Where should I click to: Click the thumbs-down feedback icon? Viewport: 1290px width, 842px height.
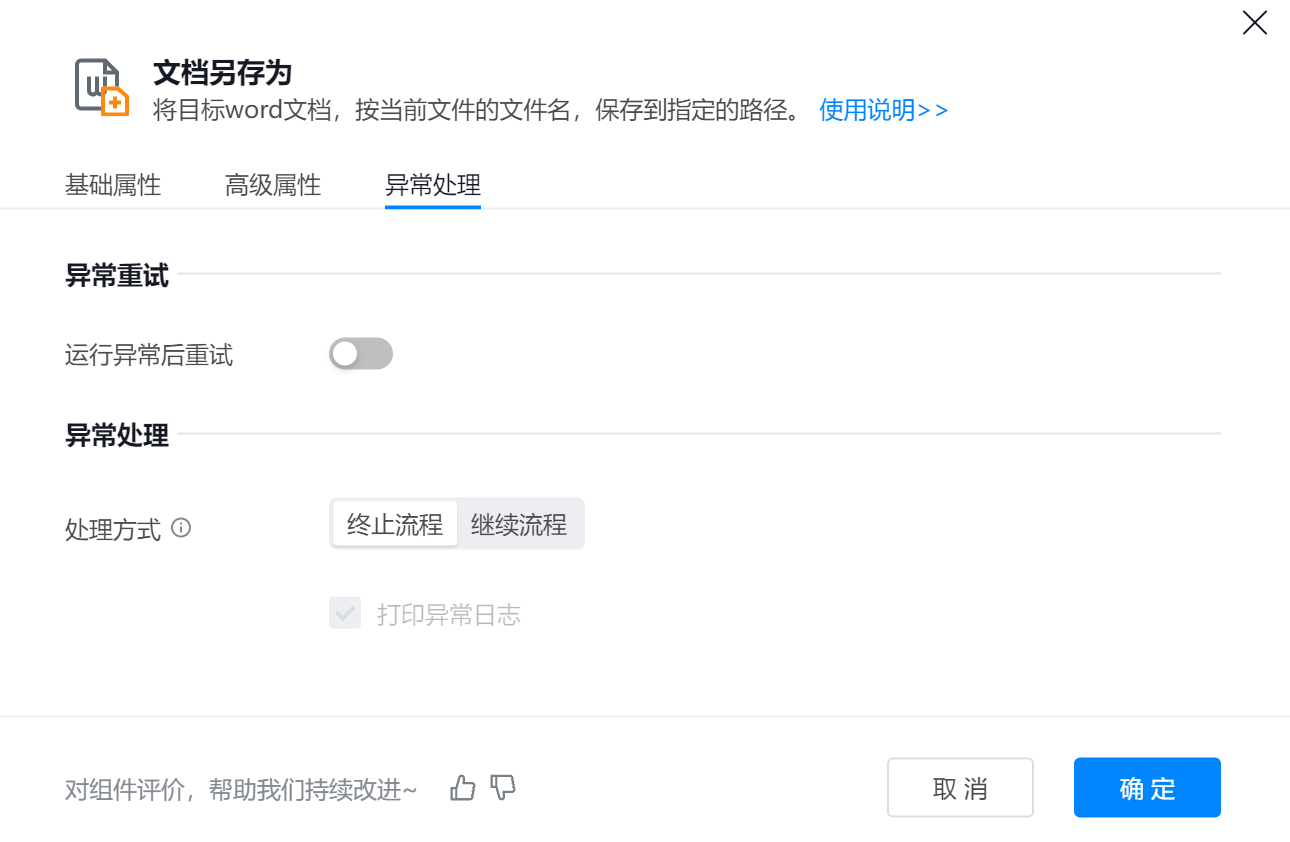point(503,788)
